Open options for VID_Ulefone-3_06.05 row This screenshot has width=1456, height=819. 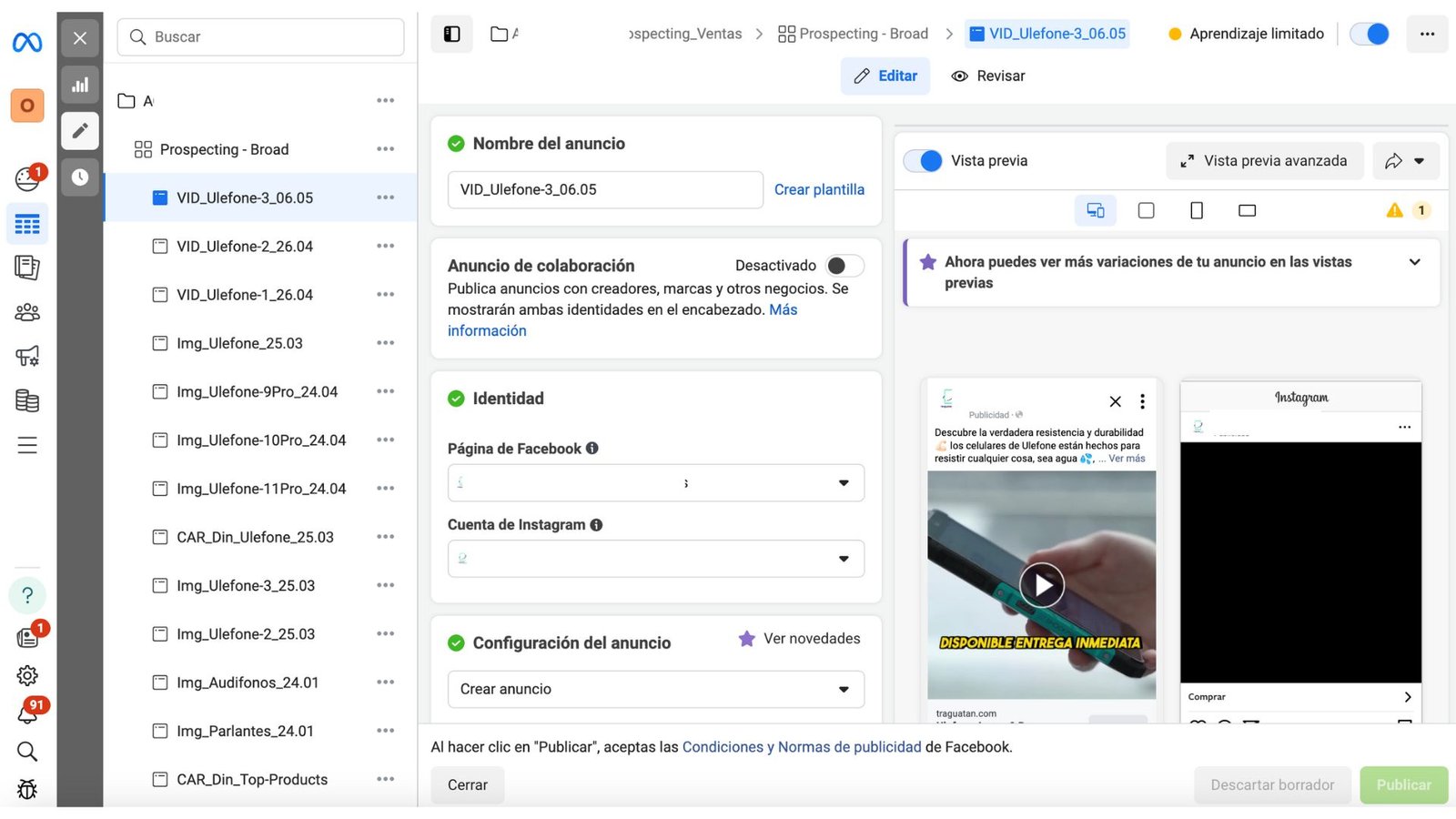(386, 197)
